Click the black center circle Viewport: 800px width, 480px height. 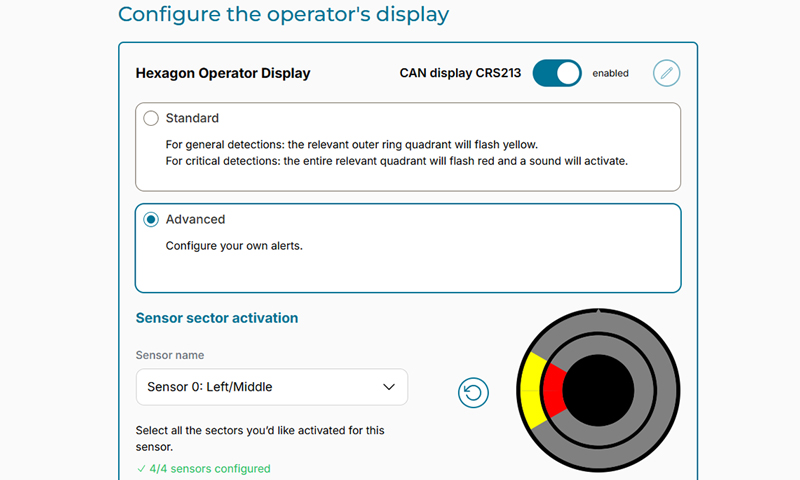point(598,390)
